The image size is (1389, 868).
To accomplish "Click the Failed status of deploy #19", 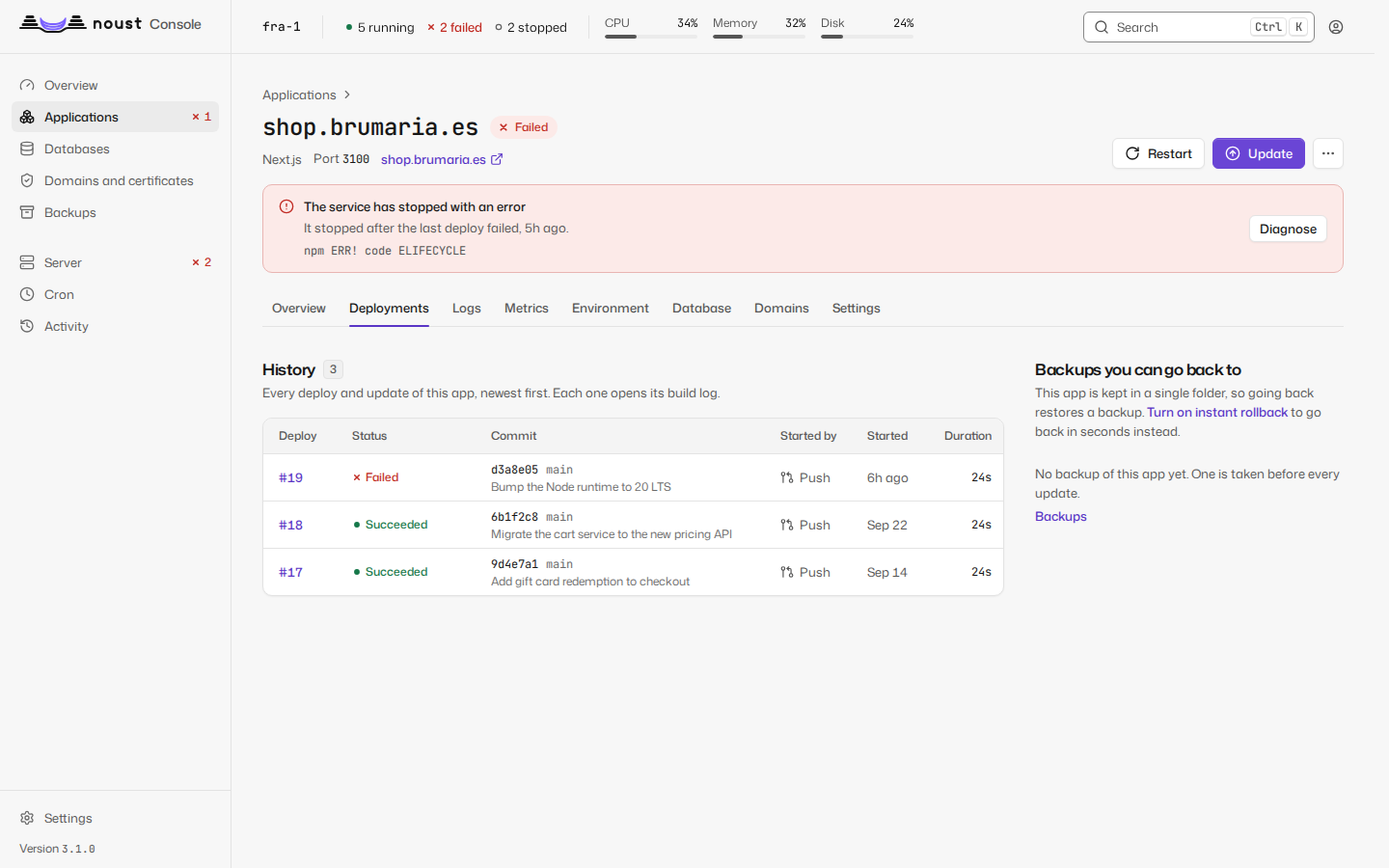I will tap(375, 477).
